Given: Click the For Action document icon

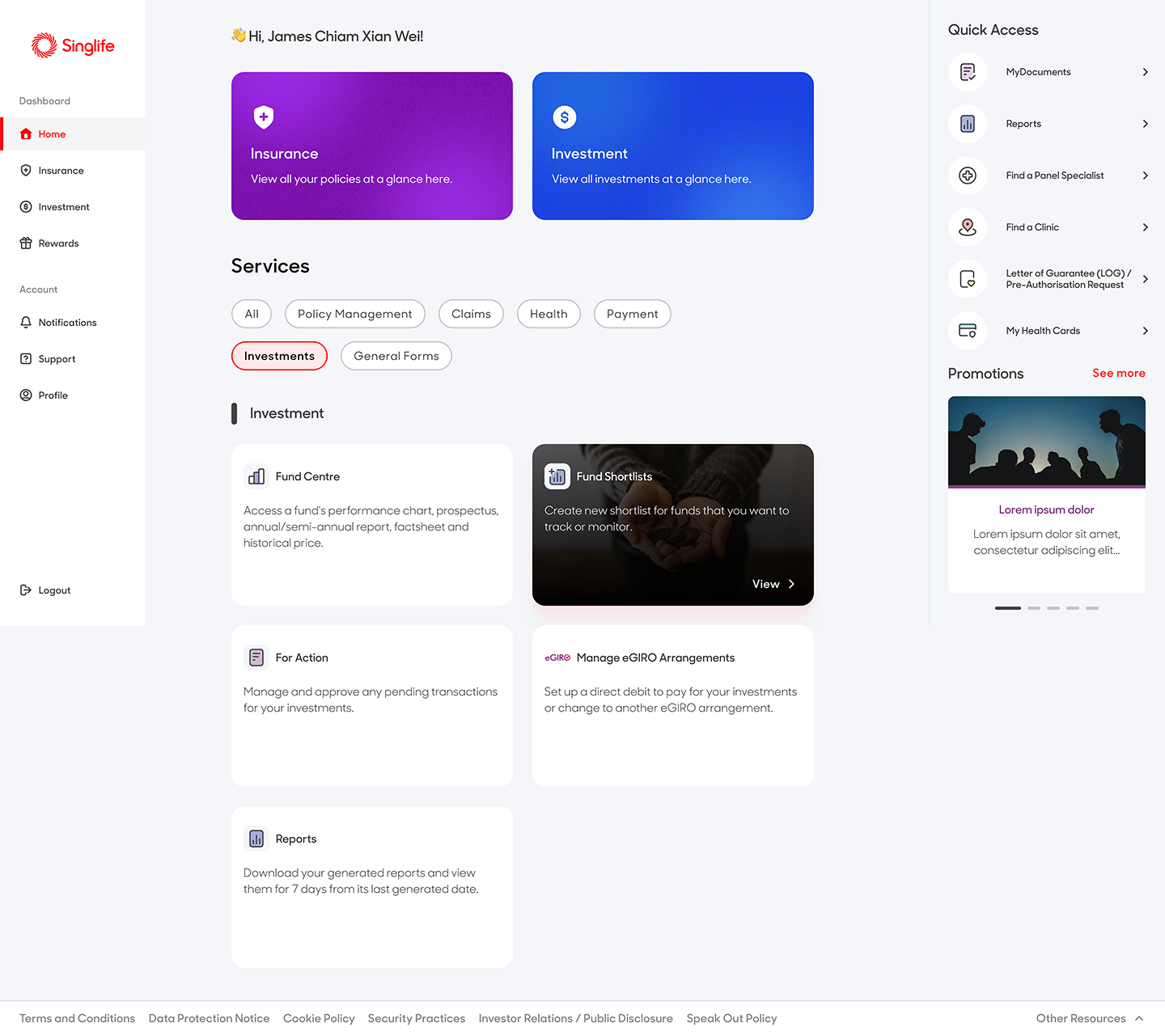Looking at the screenshot, I should (256, 658).
